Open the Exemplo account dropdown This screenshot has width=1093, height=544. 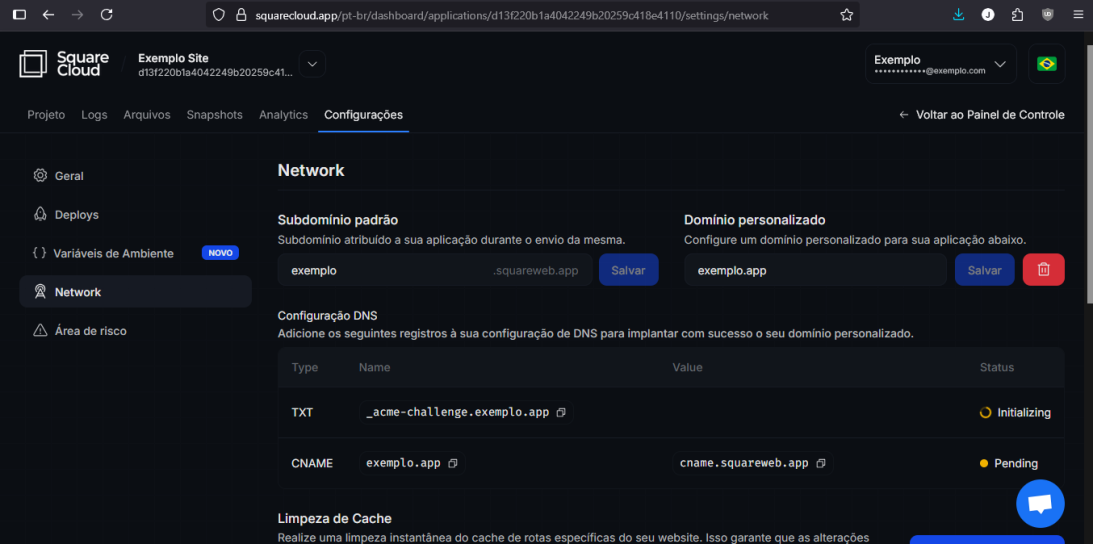pyautogui.click(x=941, y=64)
